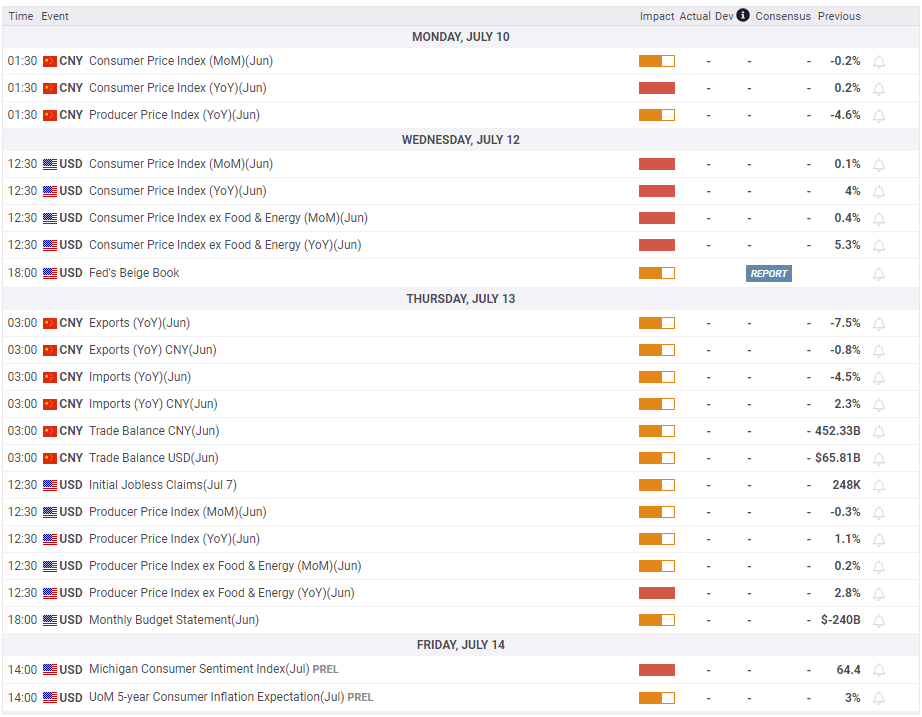The width and height of the screenshot is (922, 717).
Task: Click bell icon for Trade Balance USD(Jun)
Action: tap(879, 458)
